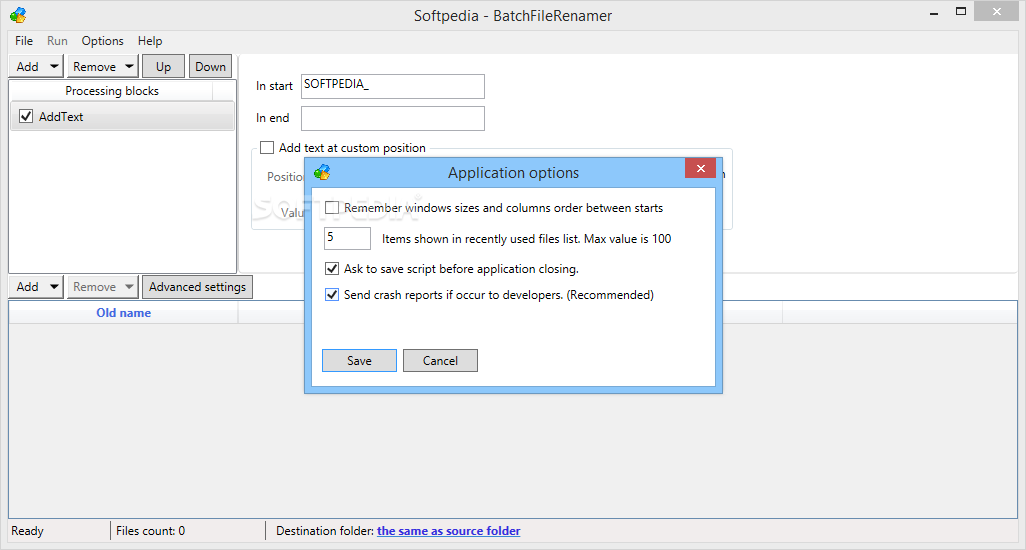
Task: Cancel the Application options dialog
Action: tap(440, 360)
